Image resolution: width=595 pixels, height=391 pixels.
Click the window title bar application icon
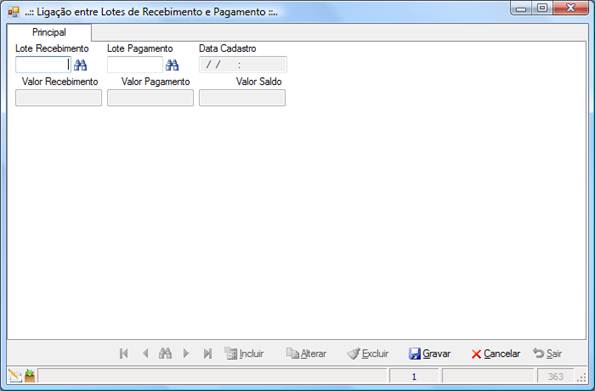13,12
